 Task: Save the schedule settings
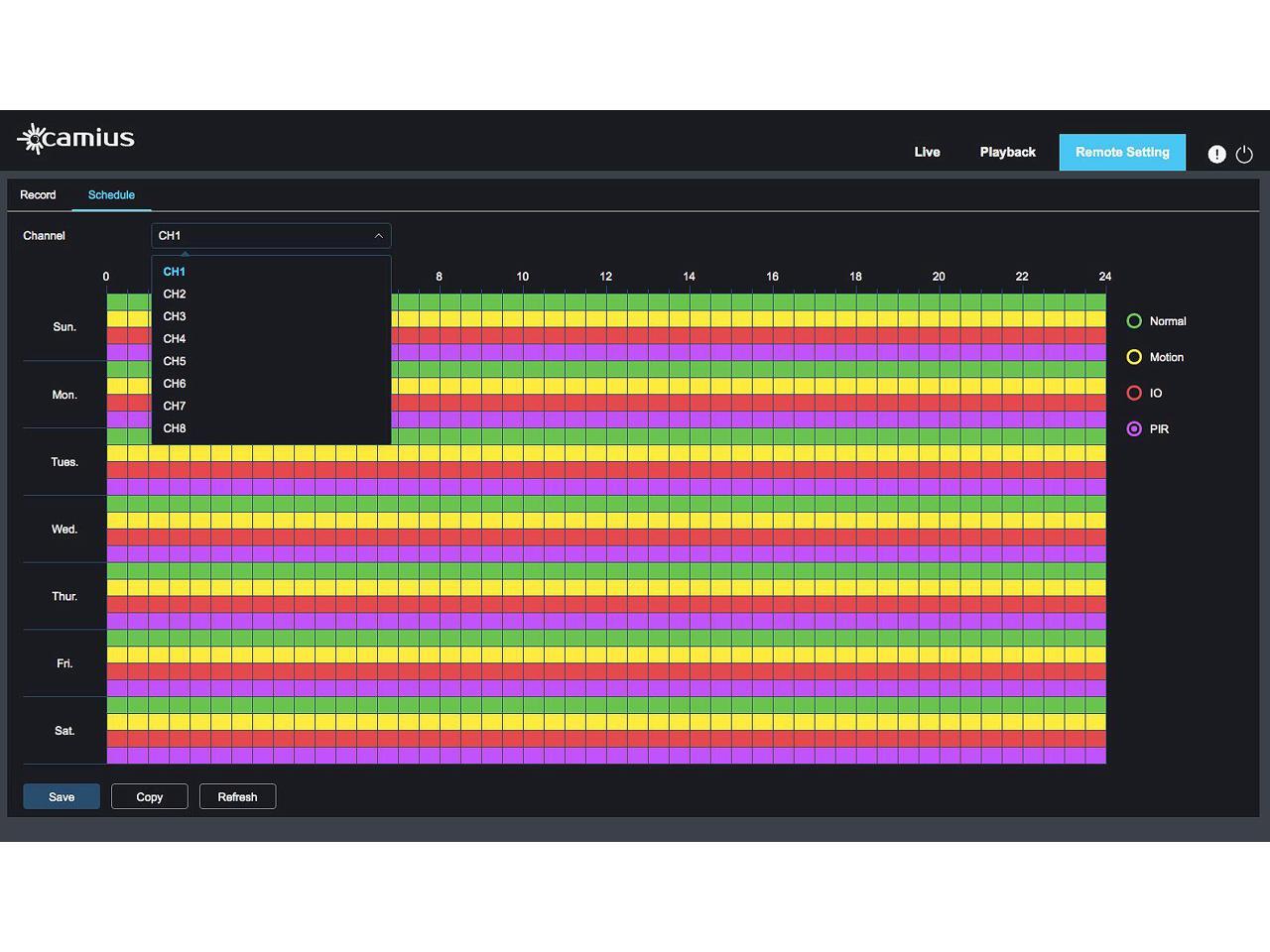(62, 797)
